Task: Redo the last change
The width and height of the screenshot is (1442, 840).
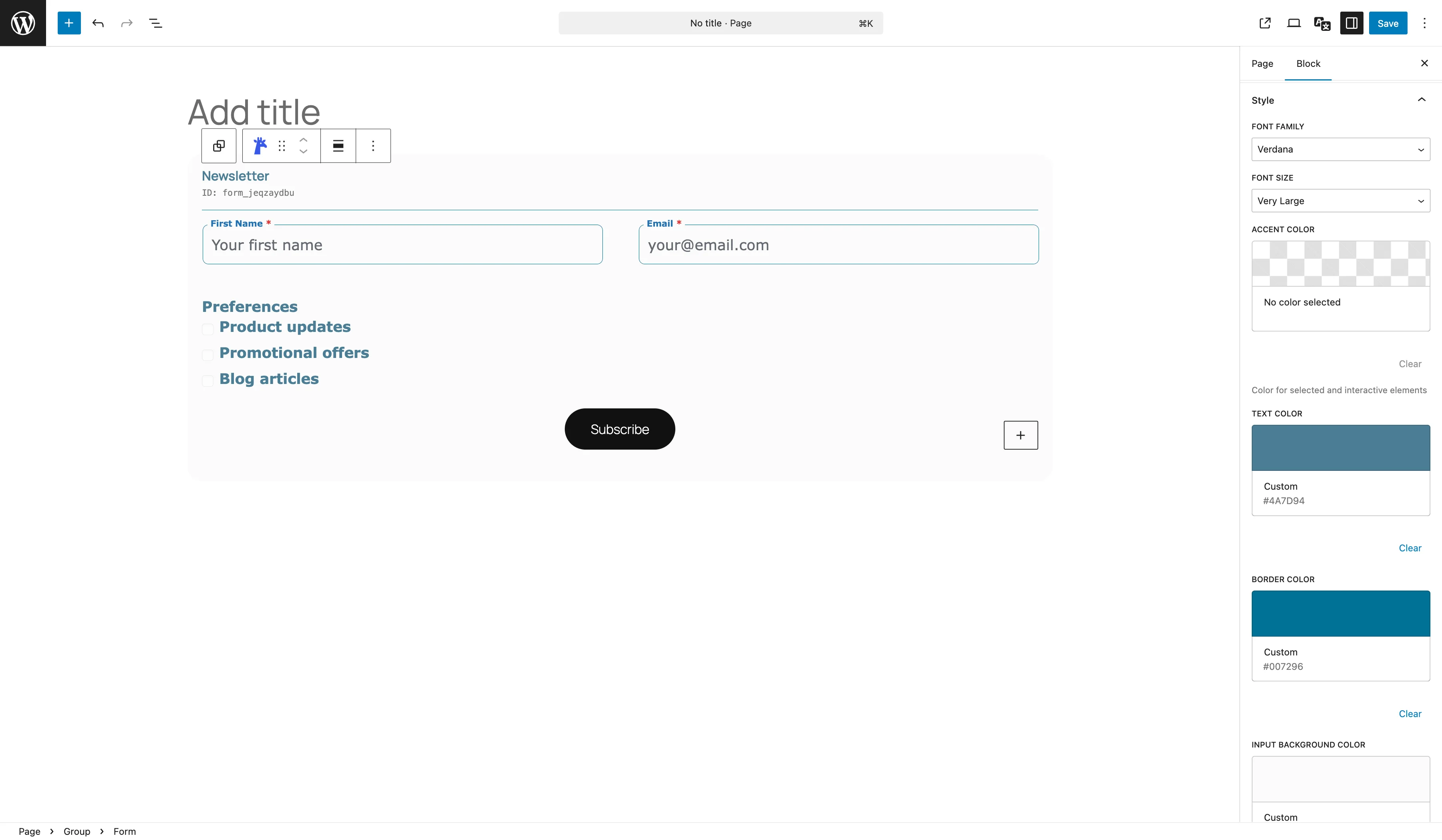Action: click(126, 23)
